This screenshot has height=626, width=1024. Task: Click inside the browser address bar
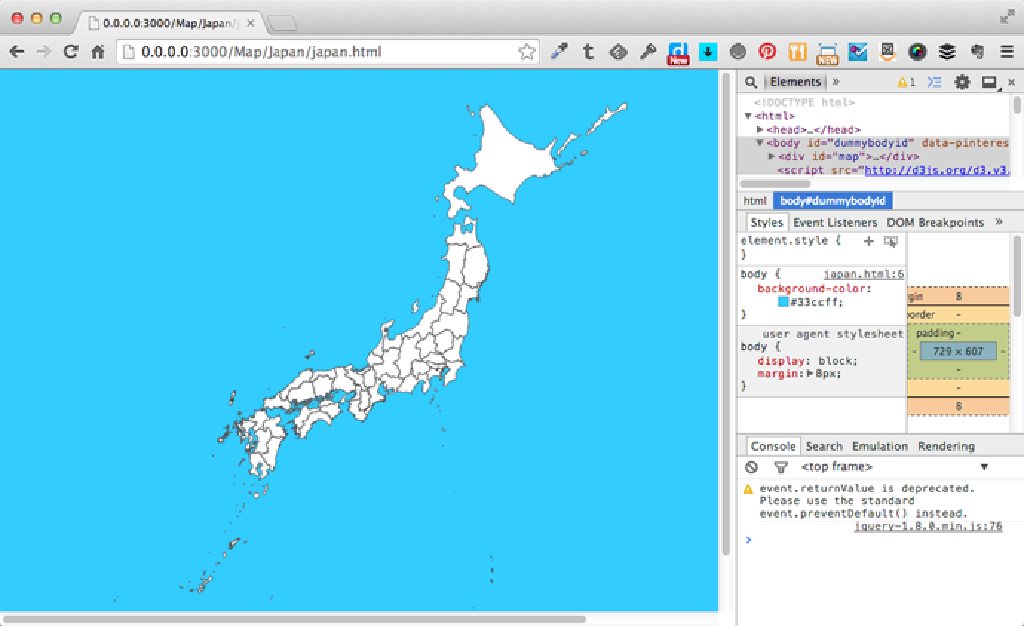click(x=300, y=51)
